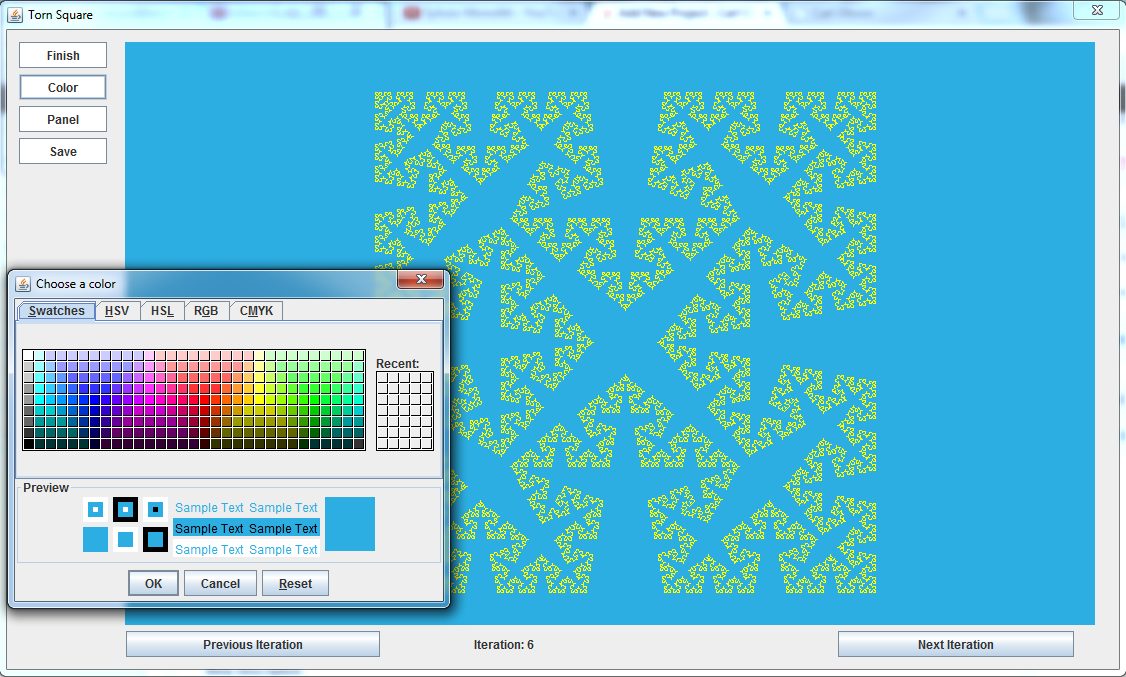Select the RGB tab
1126x677 pixels.
[x=206, y=311]
